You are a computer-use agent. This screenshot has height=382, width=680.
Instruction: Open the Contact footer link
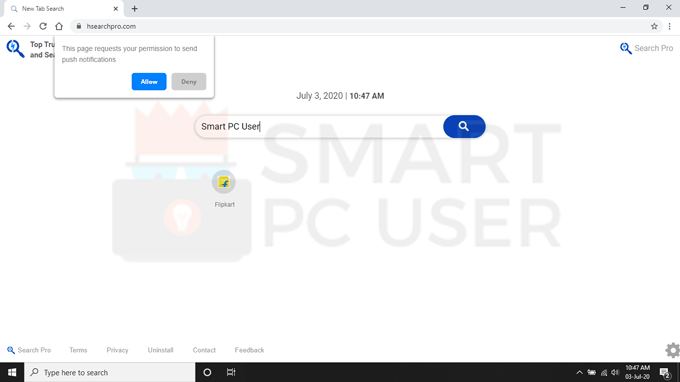(204, 350)
